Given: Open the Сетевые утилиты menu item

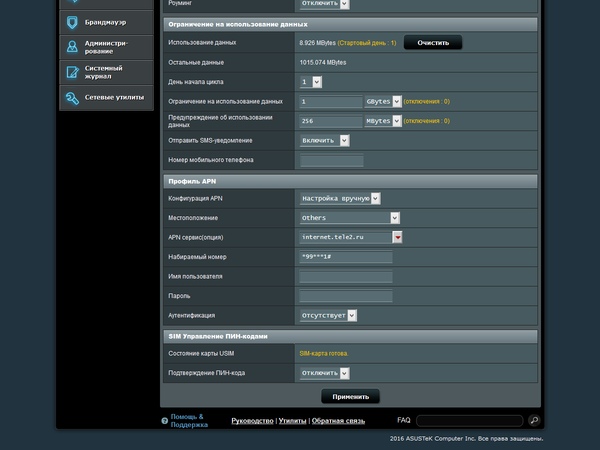Looking at the screenshot, I should (106, 98).
